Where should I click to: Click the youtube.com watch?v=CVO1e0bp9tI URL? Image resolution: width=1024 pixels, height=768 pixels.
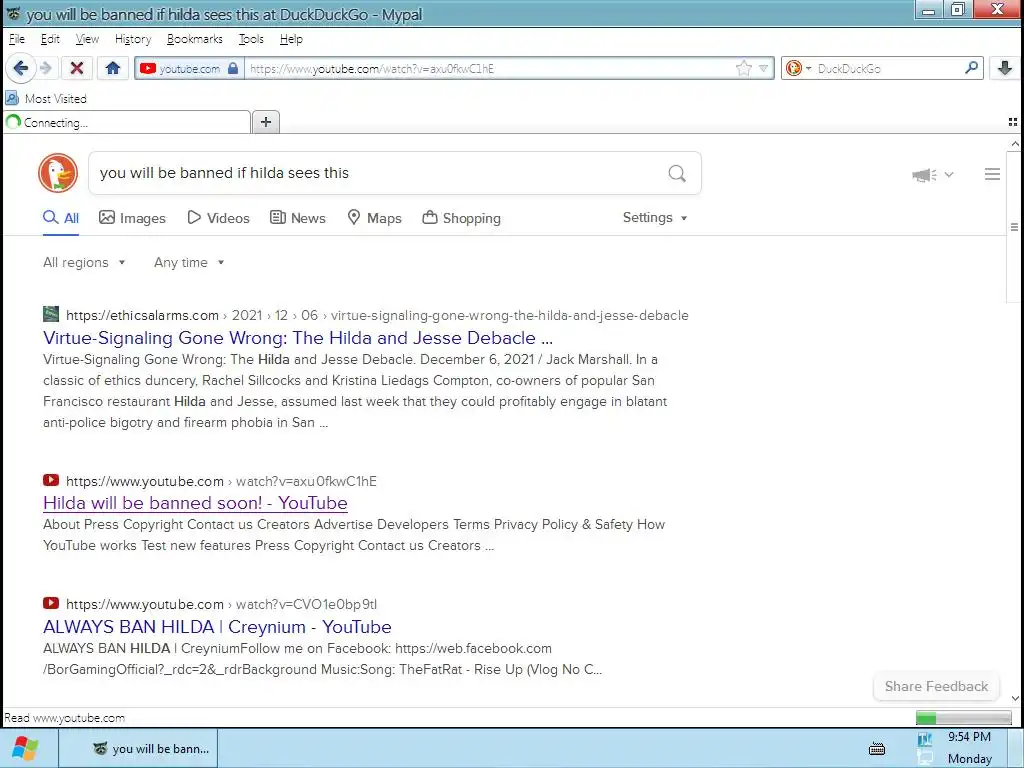click(x=221, y=604)
